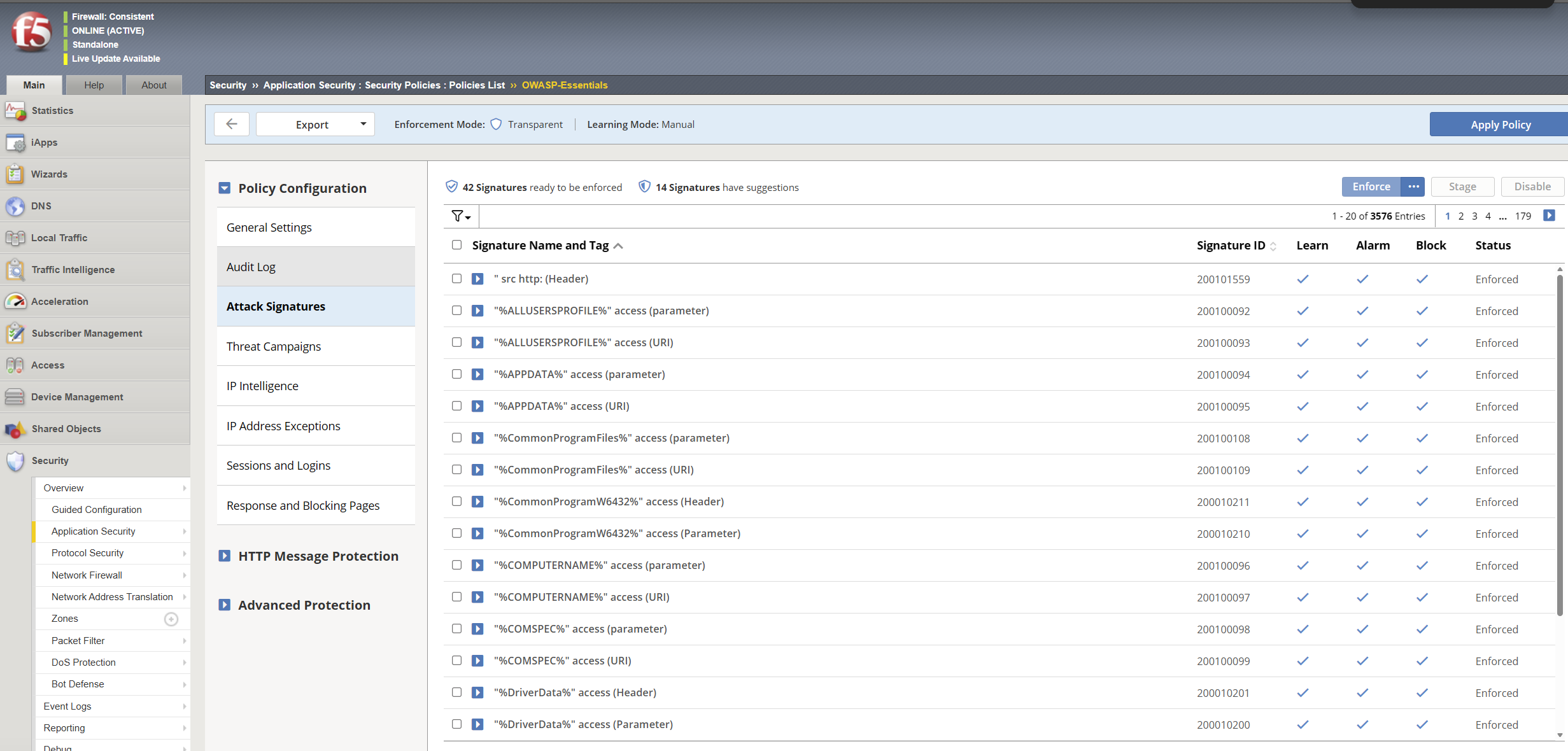Toggle the select-all signatures checkbox
This screenshot has height=751, width=1568.
pyautogui.click(x=456, y=245)
